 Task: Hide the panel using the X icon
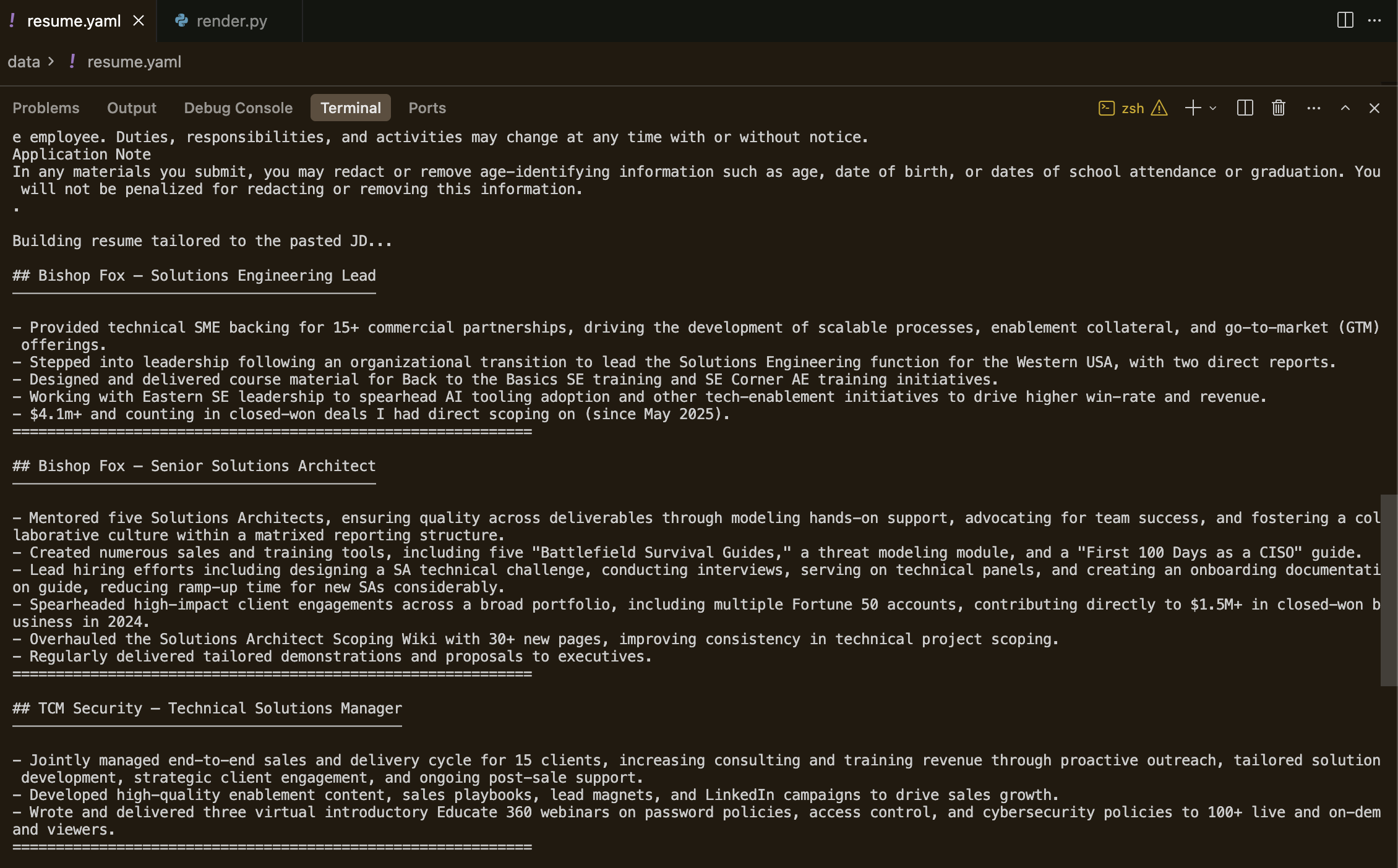(1374, 108)
